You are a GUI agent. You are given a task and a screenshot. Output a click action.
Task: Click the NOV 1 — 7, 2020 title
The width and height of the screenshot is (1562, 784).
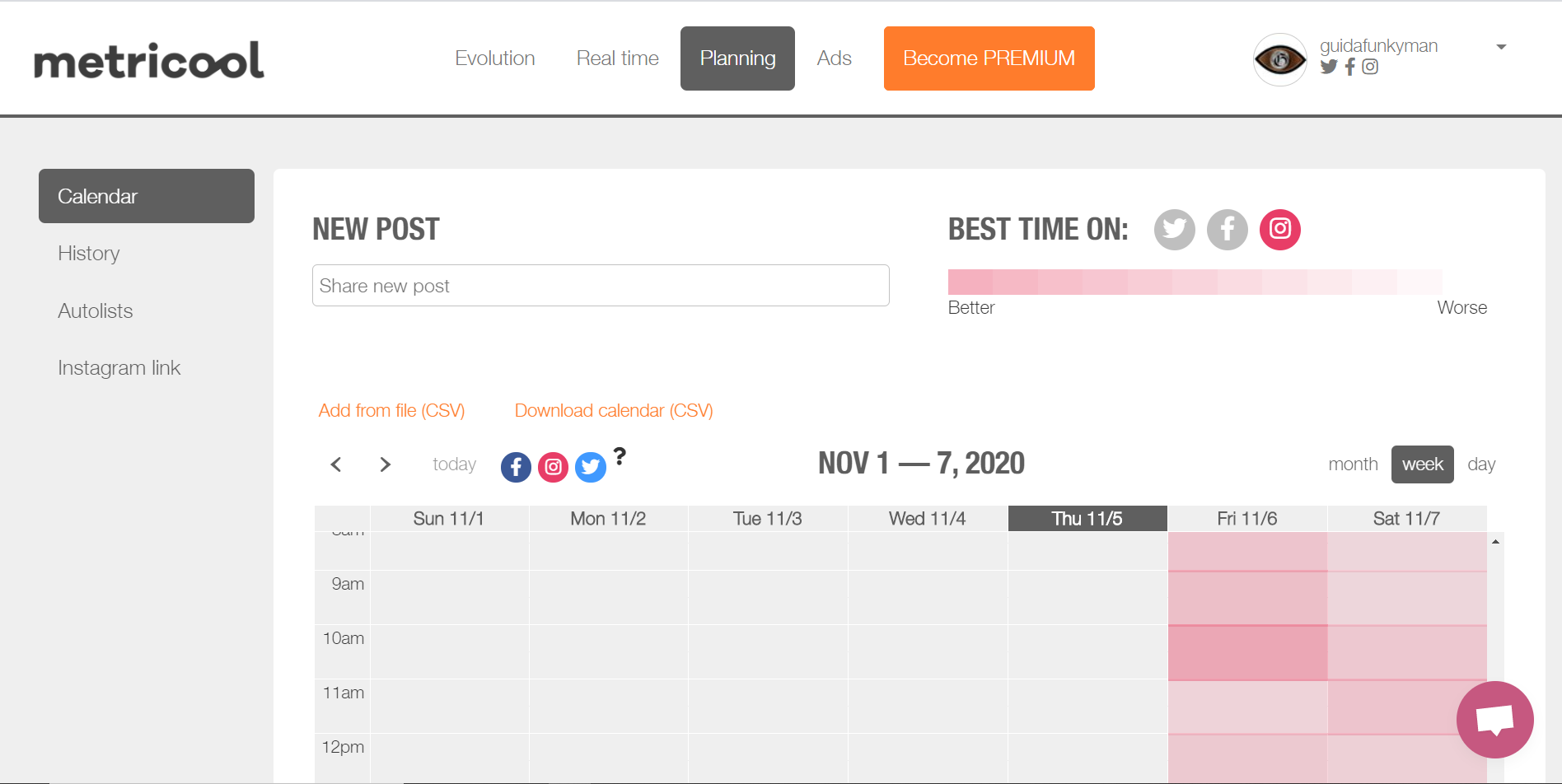point(921,464)
